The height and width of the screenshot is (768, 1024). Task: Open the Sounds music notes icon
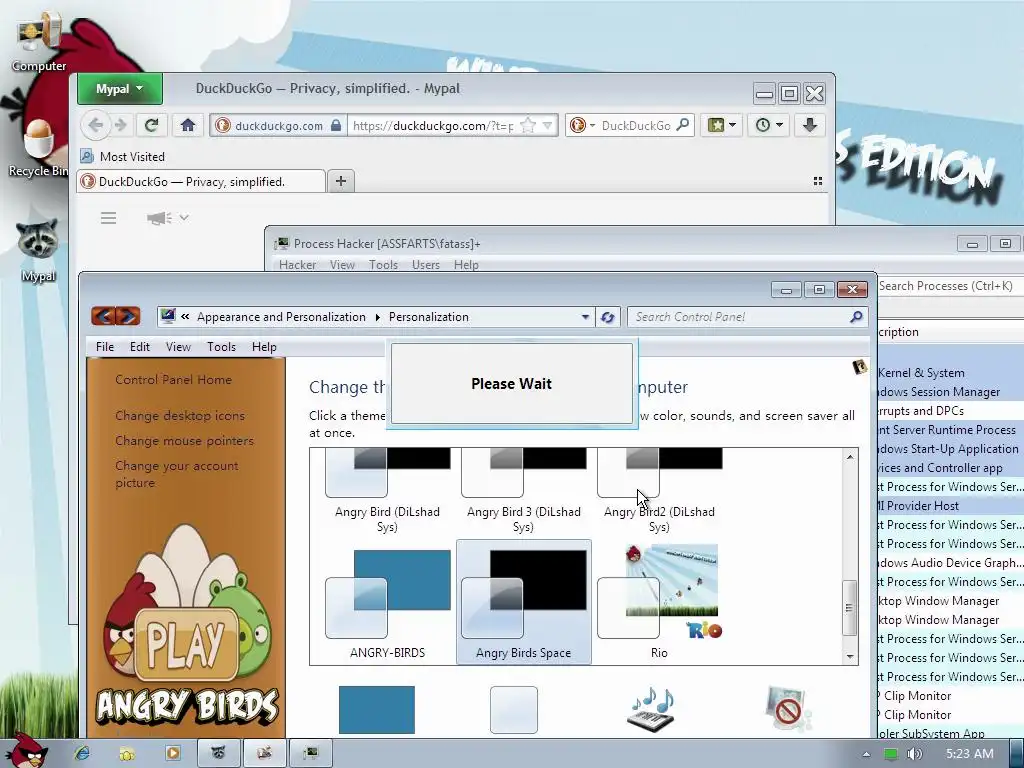(x=650, y=710)
